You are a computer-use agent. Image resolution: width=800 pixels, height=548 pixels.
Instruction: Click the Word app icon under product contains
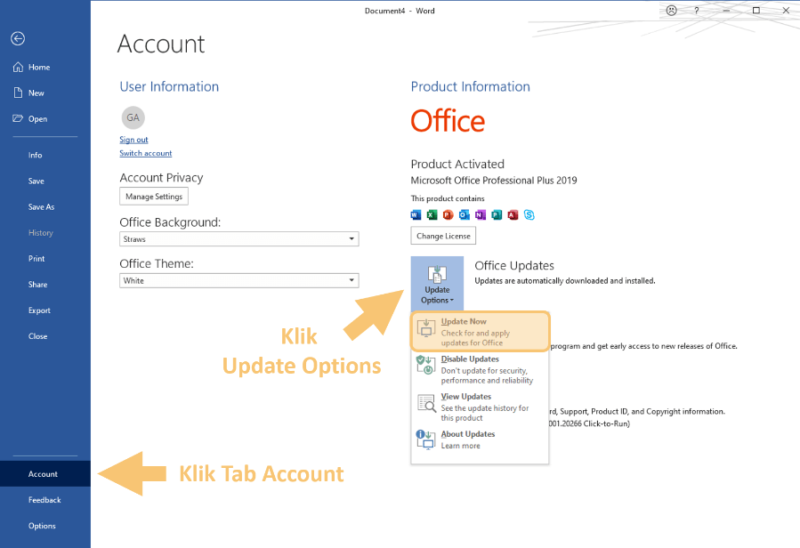(x=416, y=215)
